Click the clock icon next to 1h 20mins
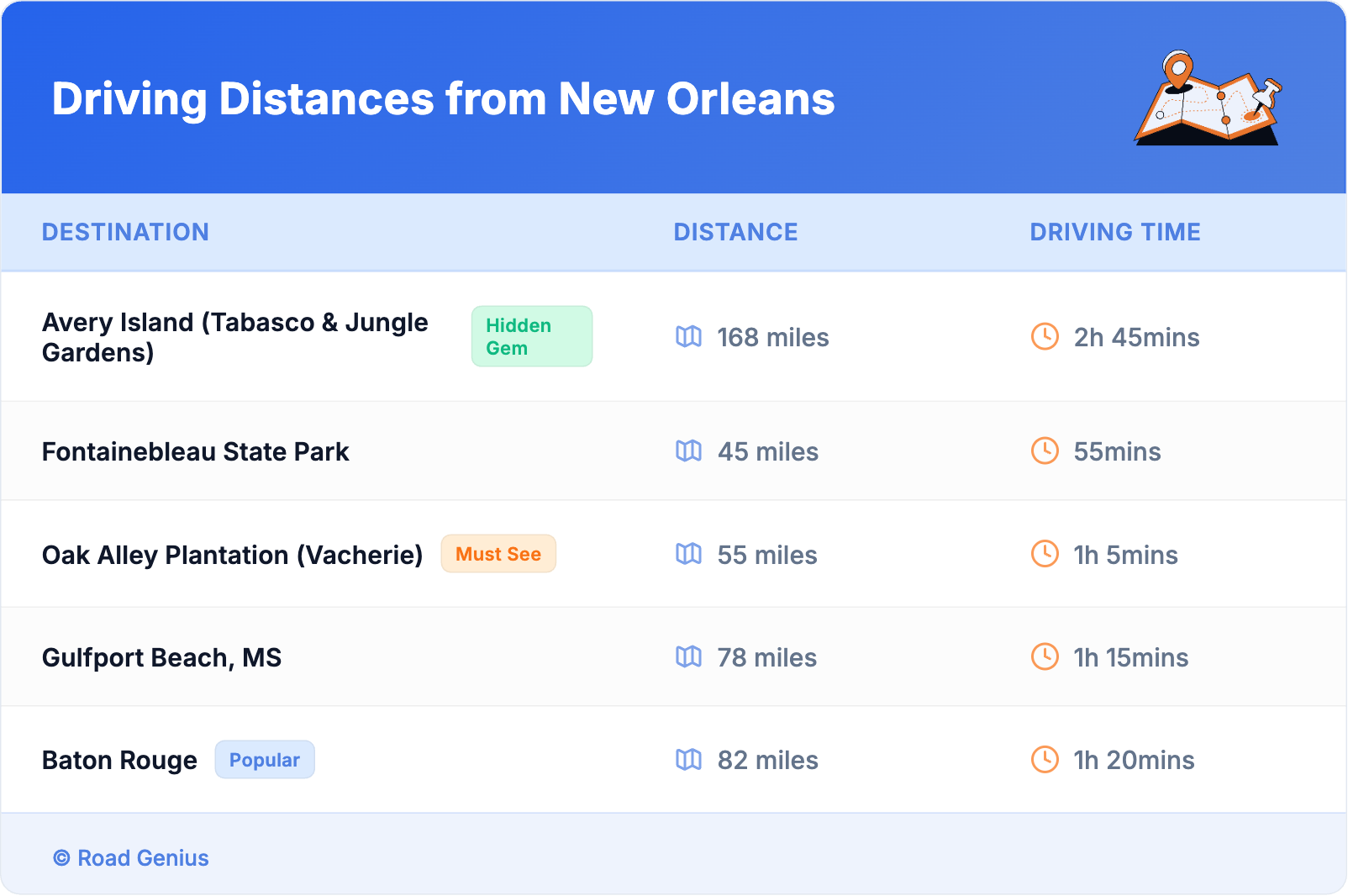The height and width of the screenshot is (896, 1348). pyautogui.click(x=1045, y=760)
